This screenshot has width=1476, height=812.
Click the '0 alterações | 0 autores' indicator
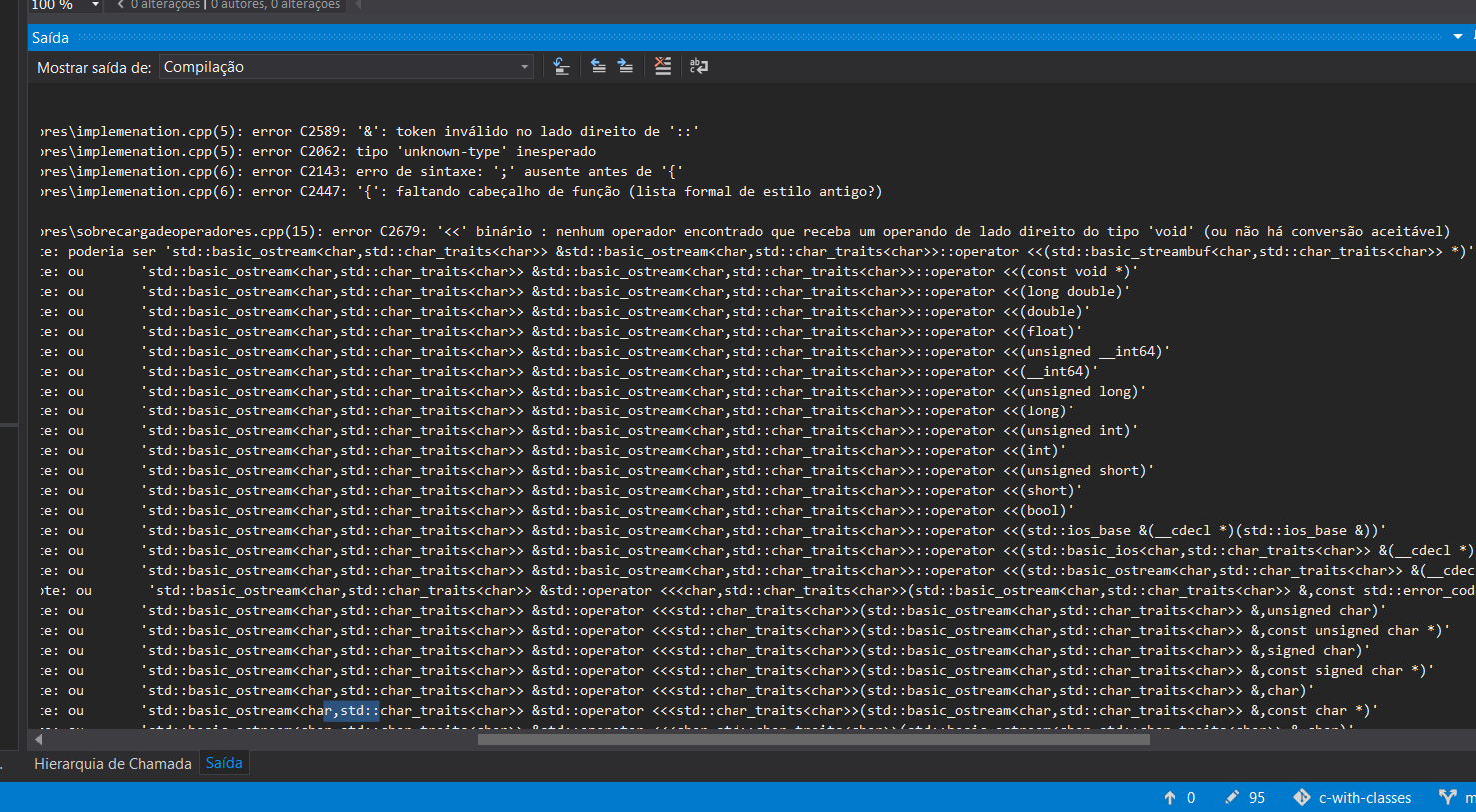tap(235, 5)
